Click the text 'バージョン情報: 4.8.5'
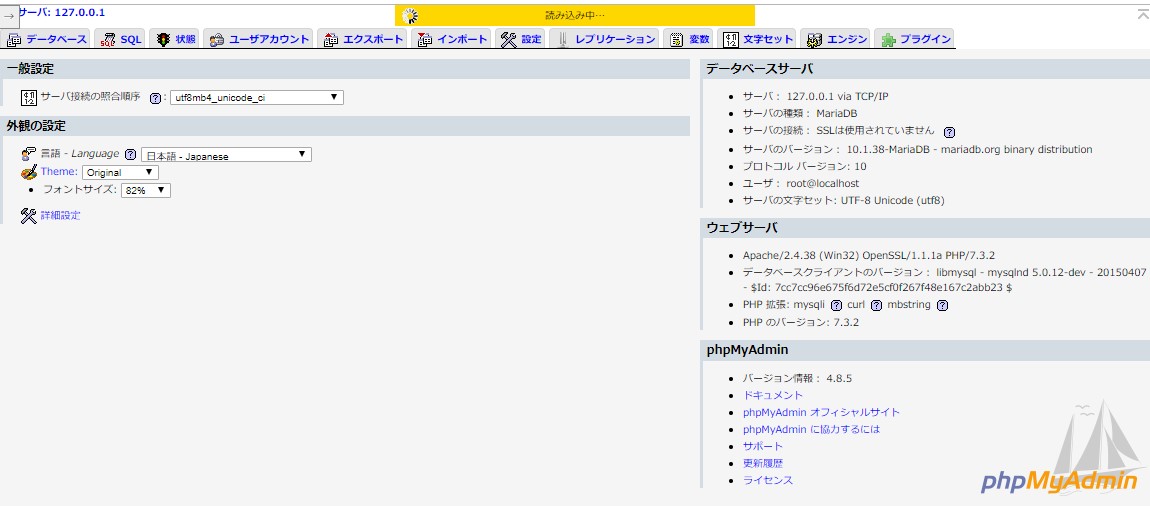Image resolution: width=1150 pixels, height=506 pixels. [797, 378]
